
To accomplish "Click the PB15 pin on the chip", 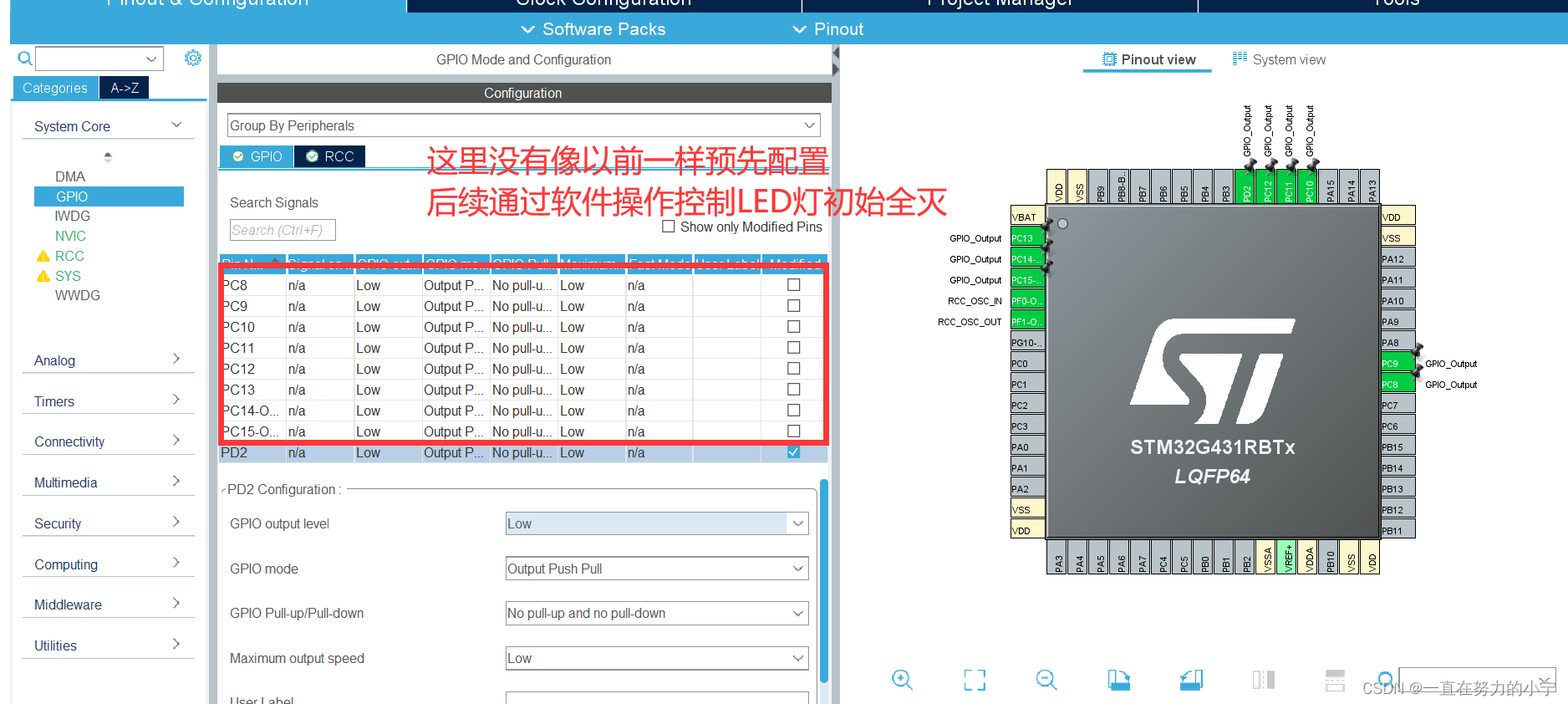I will tap(1397, 447).
